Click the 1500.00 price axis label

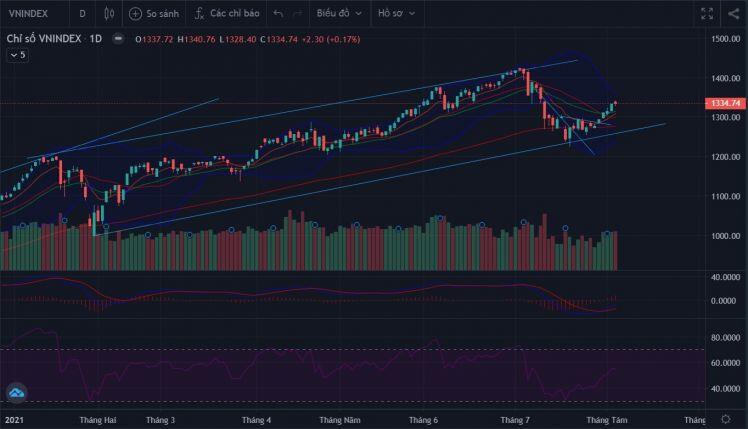point(726,39)
